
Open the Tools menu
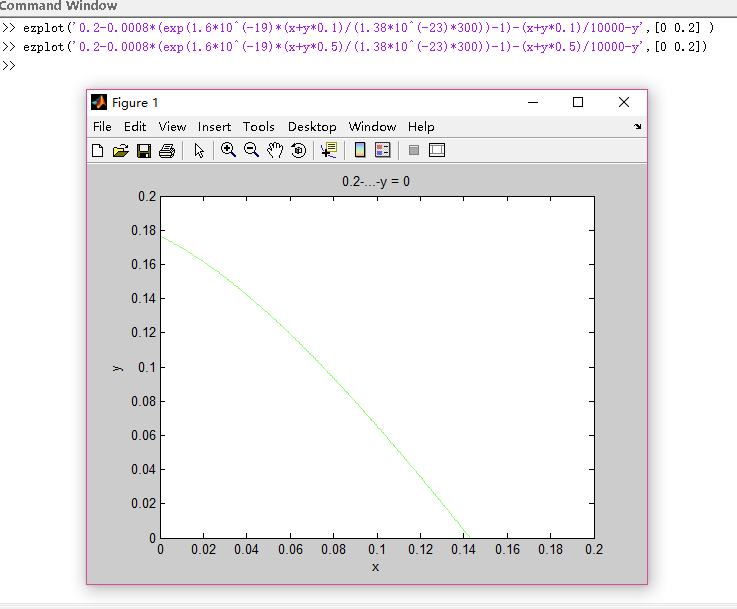[258, 127]
